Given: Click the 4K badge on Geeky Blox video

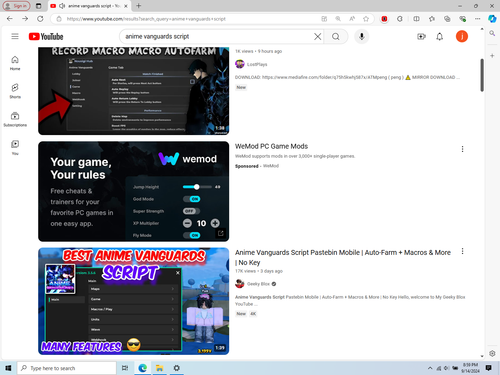Looking at the screenshot, I should click(253, 314).
